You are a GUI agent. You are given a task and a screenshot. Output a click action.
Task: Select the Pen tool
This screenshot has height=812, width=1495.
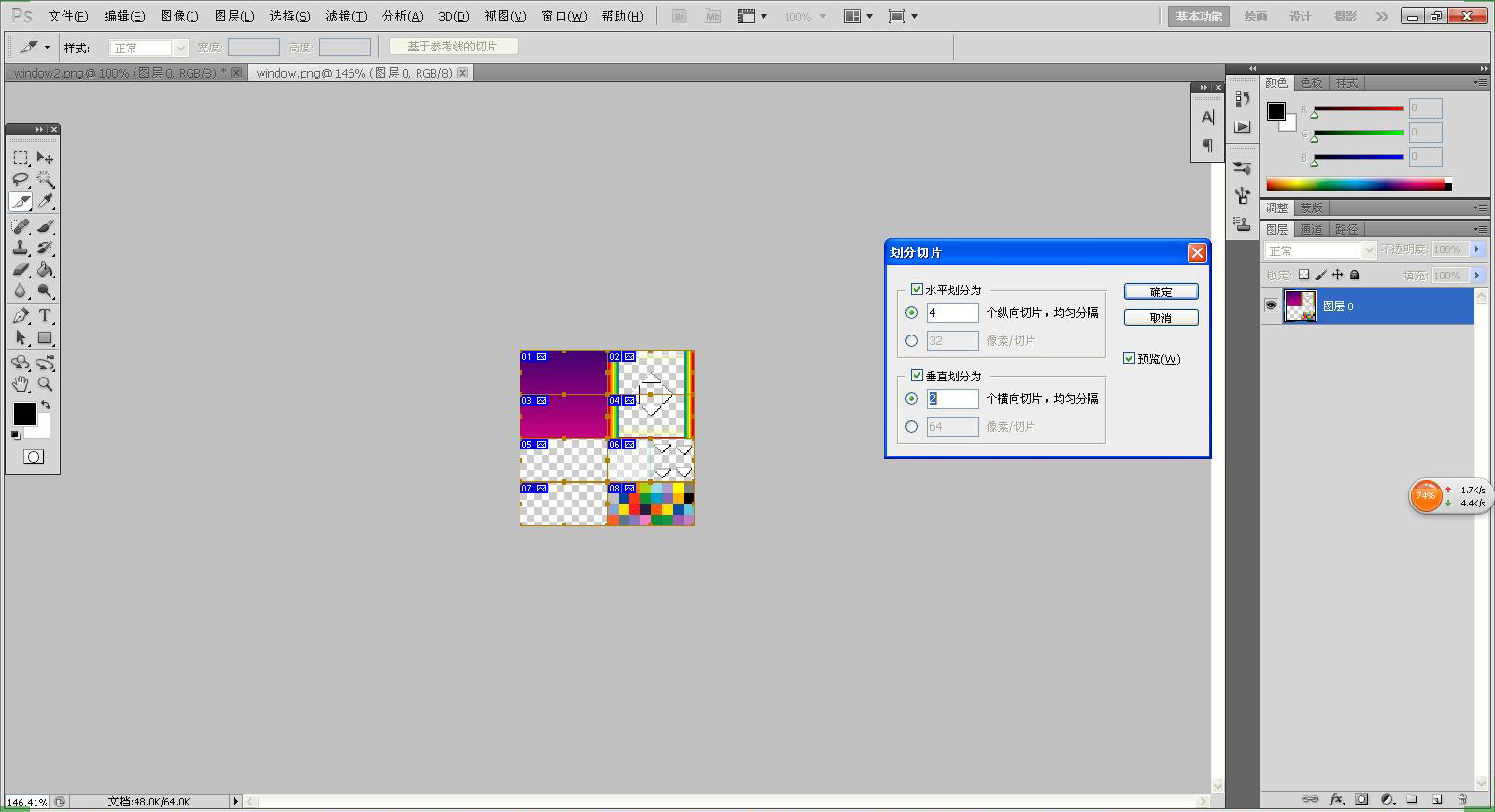click(x=21, y=316)
